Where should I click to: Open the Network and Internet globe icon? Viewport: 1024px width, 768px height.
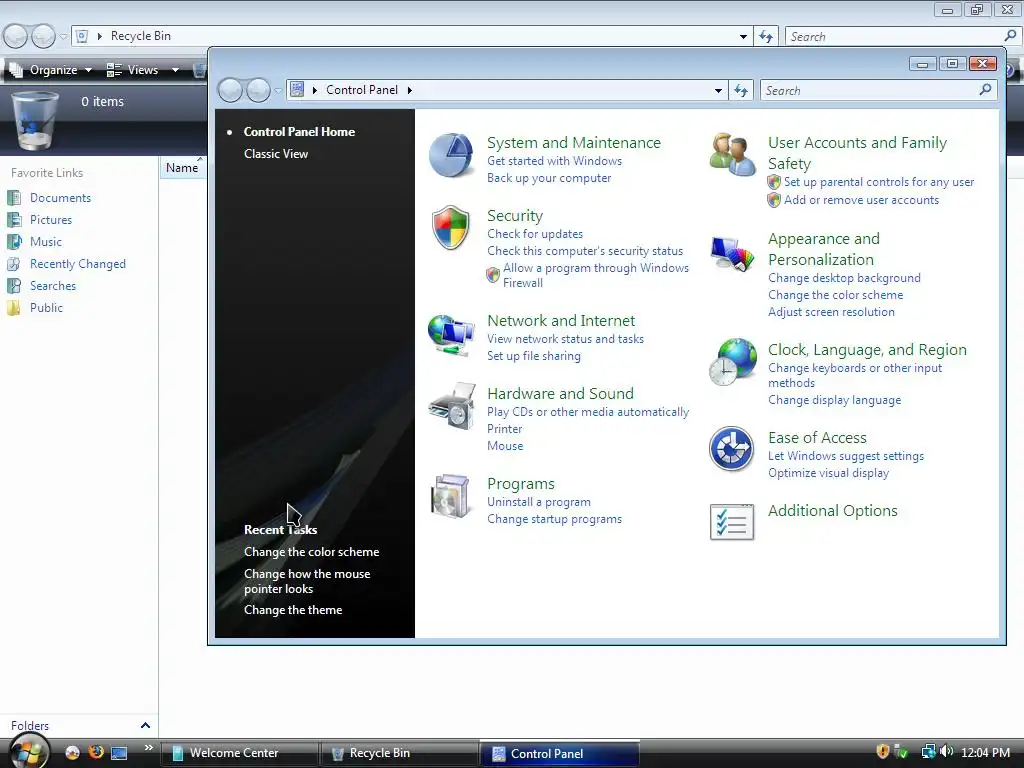coord(451,334)
